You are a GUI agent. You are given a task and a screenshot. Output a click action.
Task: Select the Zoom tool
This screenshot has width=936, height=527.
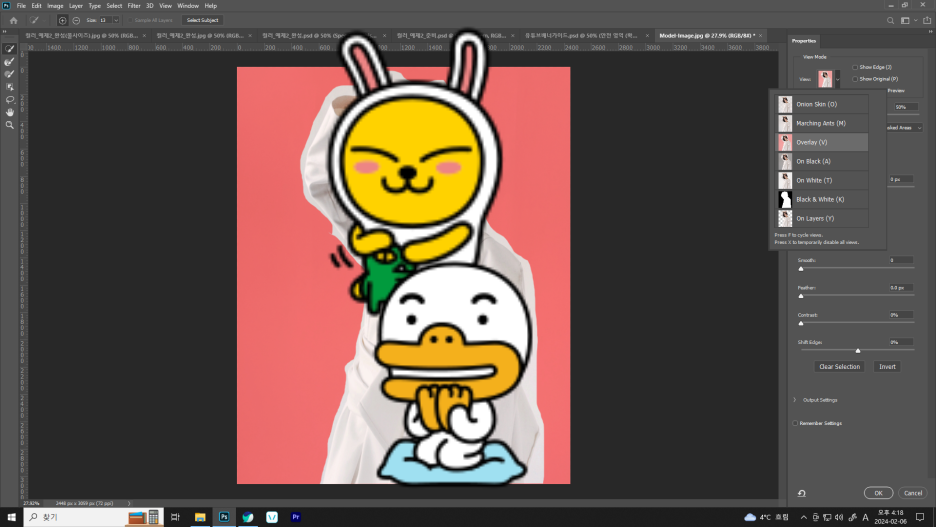pos(10,125)
